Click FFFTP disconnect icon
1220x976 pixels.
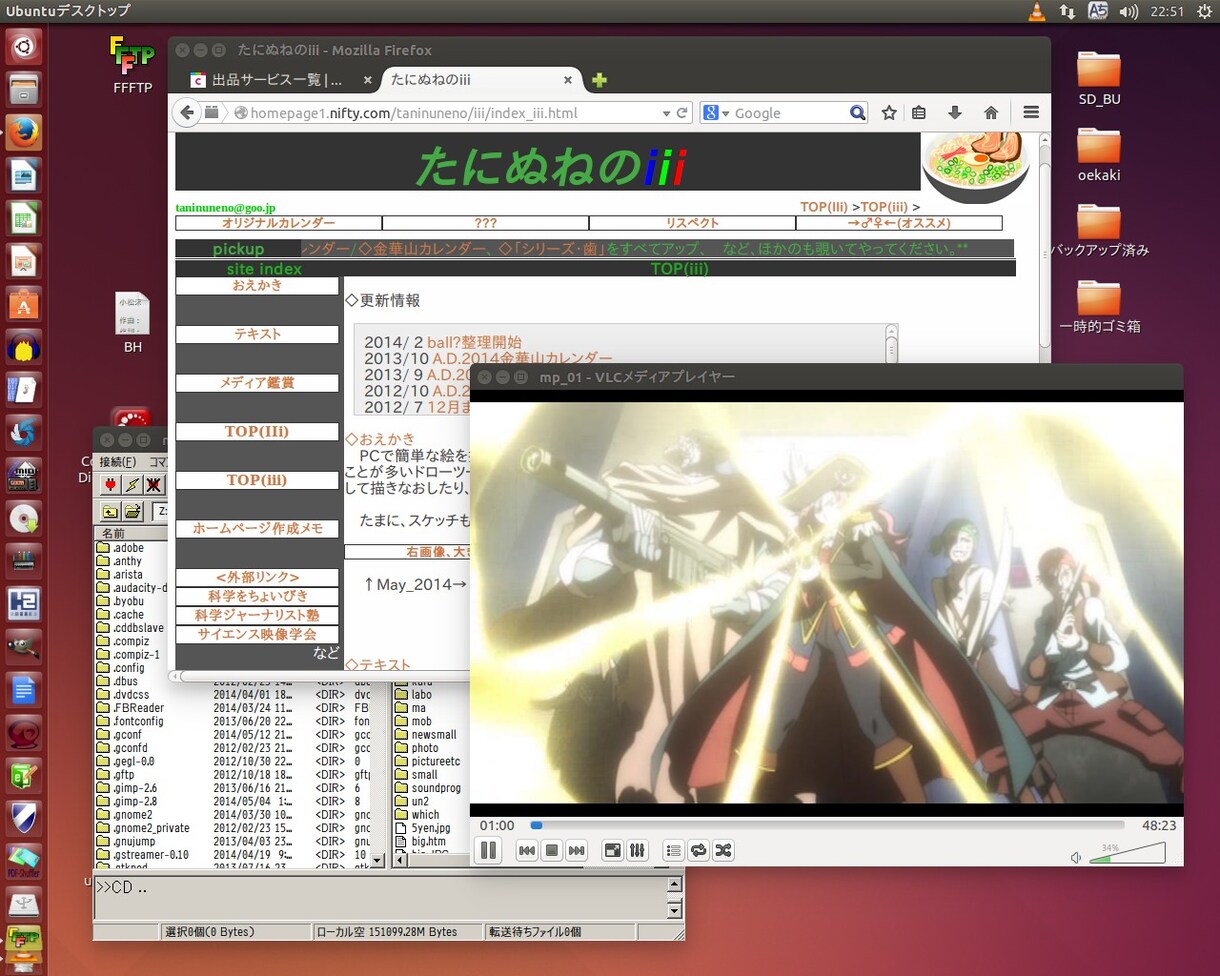tap(153, 485)
